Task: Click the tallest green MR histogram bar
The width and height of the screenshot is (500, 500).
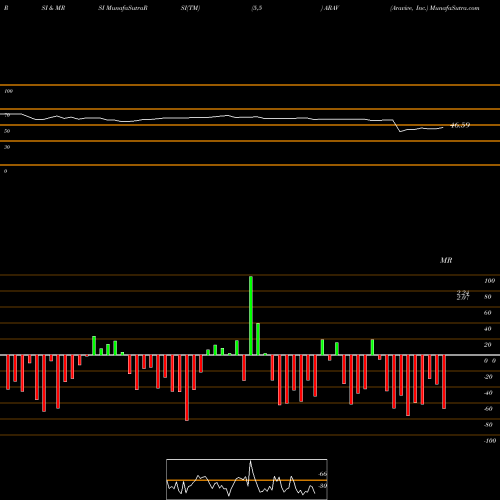Action: pyautogui.click(x=251, y=315)
